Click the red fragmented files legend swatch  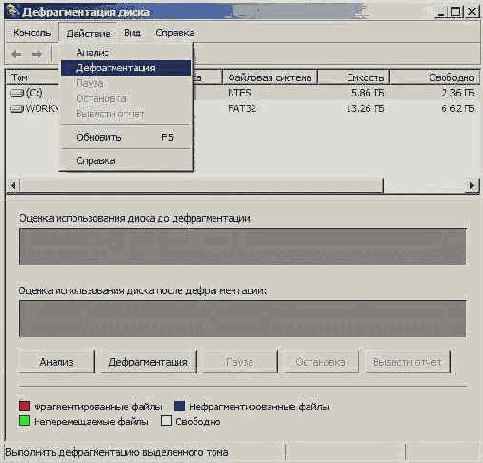[x=25, y=406]
